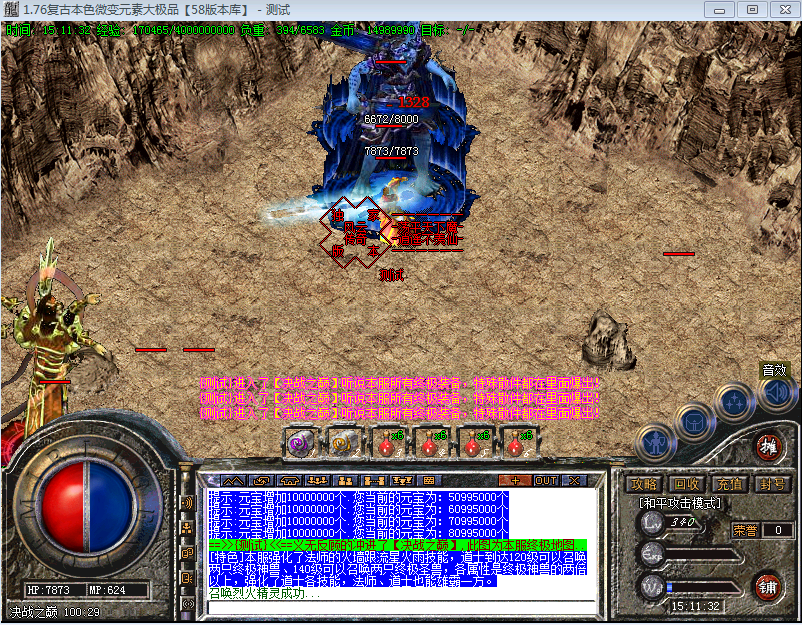Drink the red potion in quick slot 6
The width and height of the screenshot is (802, 625).
click(x=517, y=442)
